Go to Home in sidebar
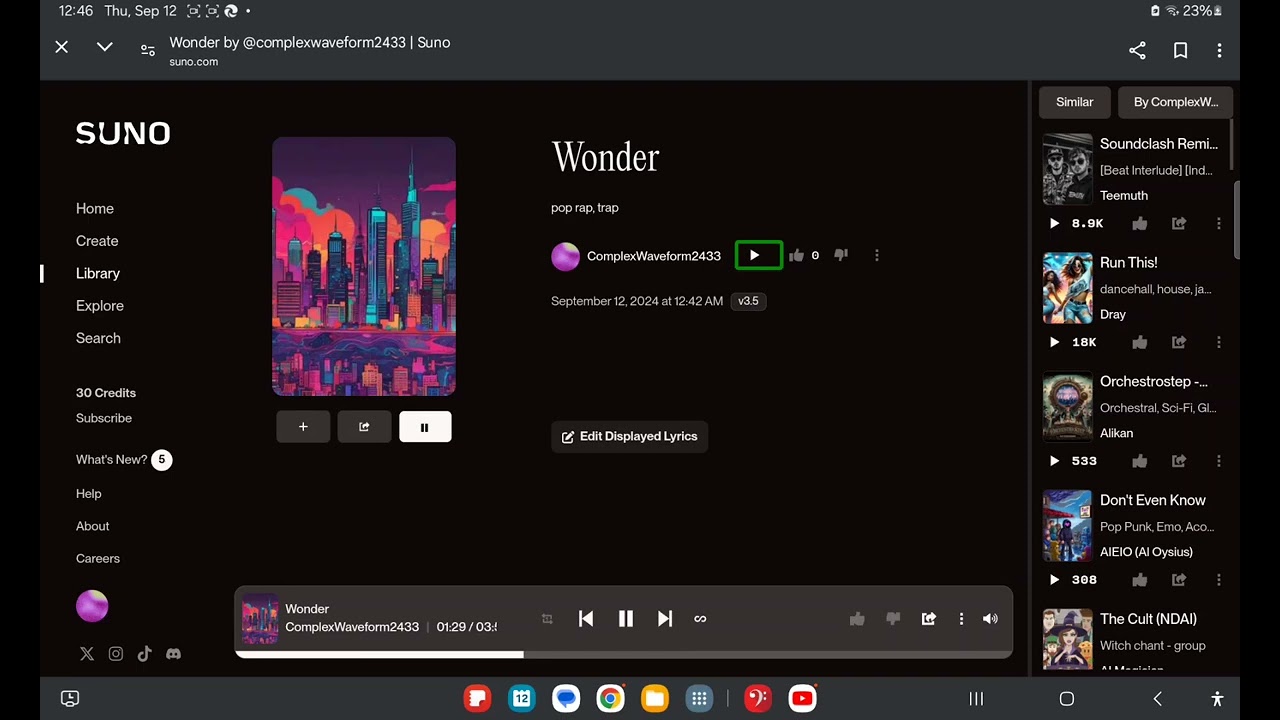Screen dimensions: 1280x720 click(x=95, y=208)
